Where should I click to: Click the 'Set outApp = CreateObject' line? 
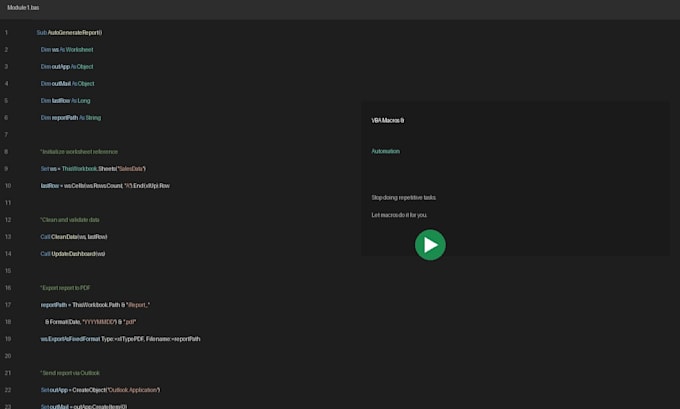(x=100, y=390)
